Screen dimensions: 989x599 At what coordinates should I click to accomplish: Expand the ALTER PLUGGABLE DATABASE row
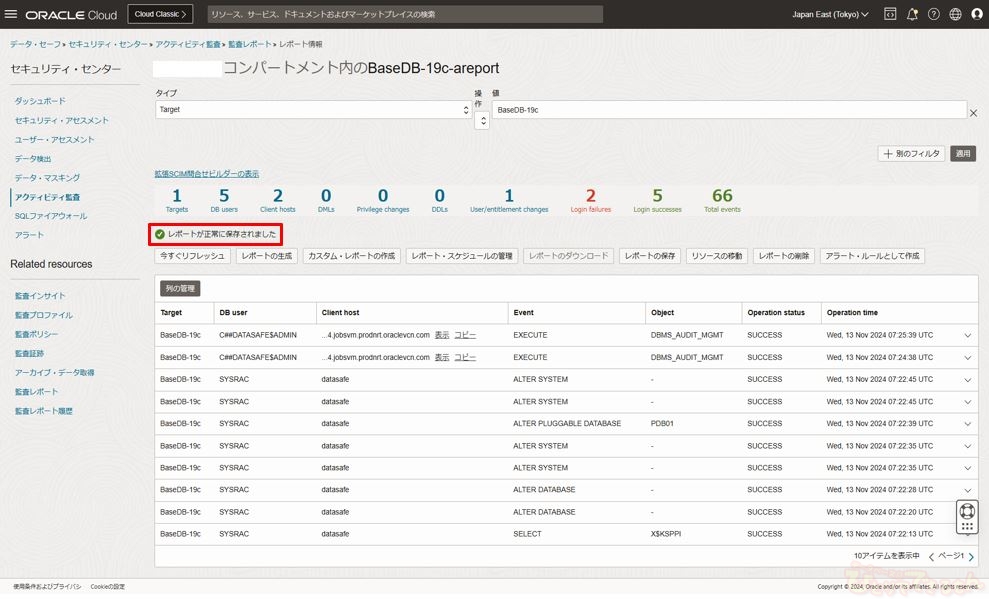click(x=967, y=424)
